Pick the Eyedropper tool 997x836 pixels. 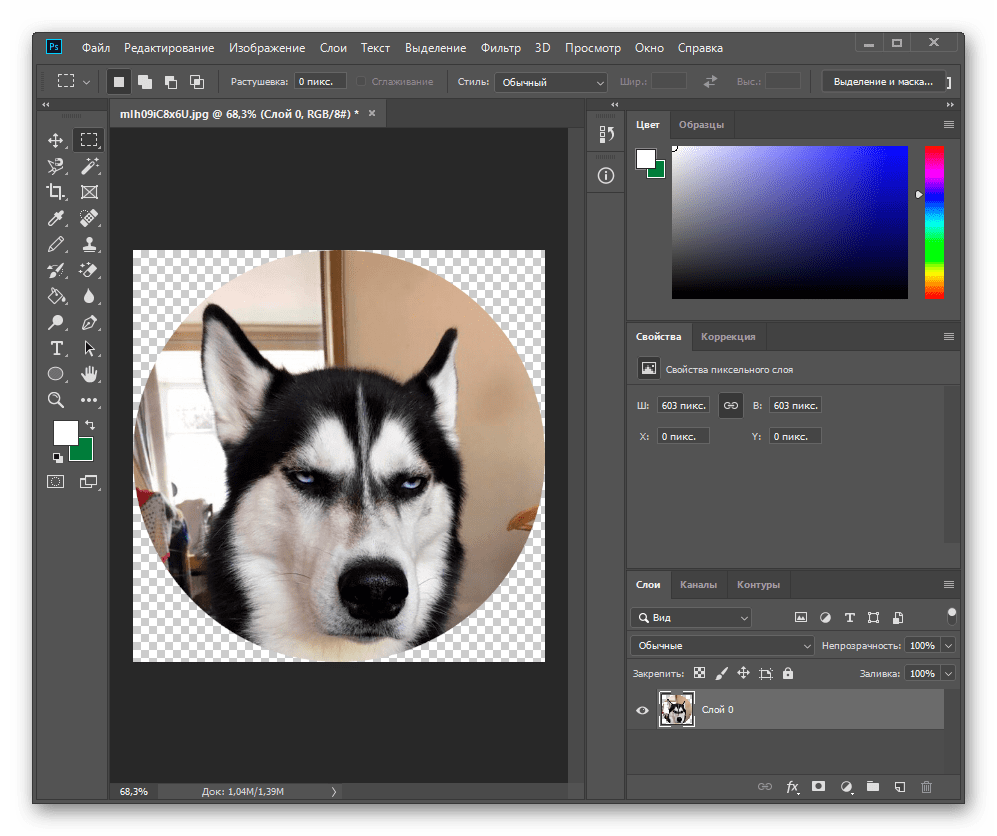pos(56,218)
